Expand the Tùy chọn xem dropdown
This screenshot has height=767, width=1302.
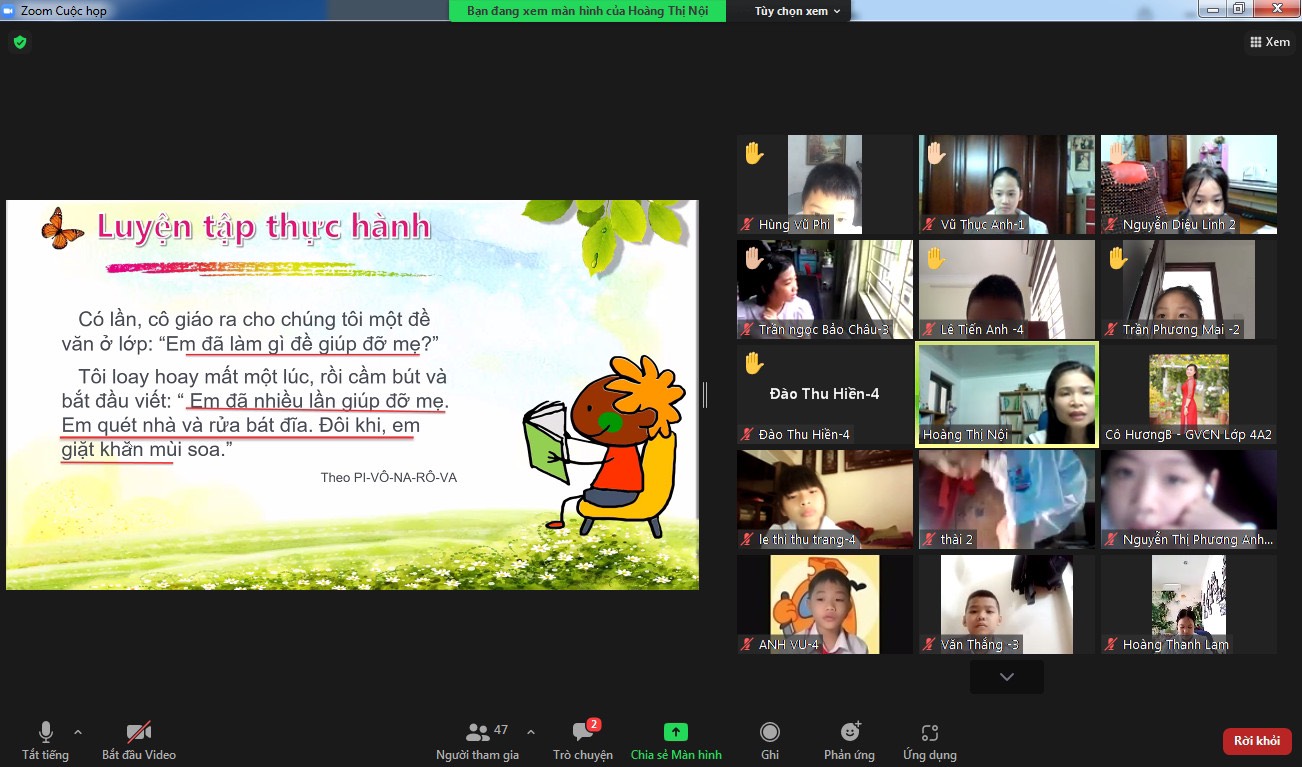point(796,11)
